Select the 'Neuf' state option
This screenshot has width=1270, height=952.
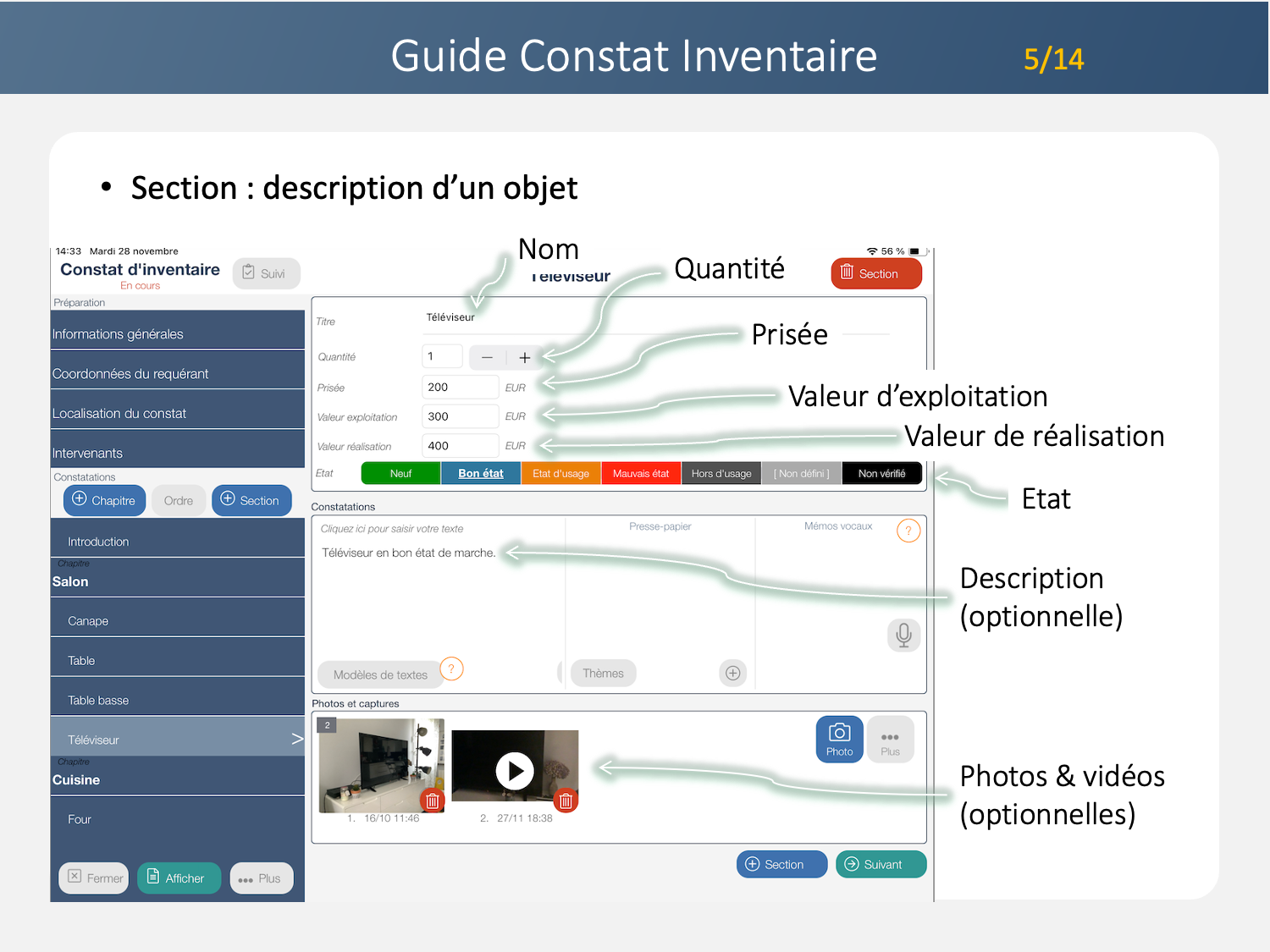400,474
